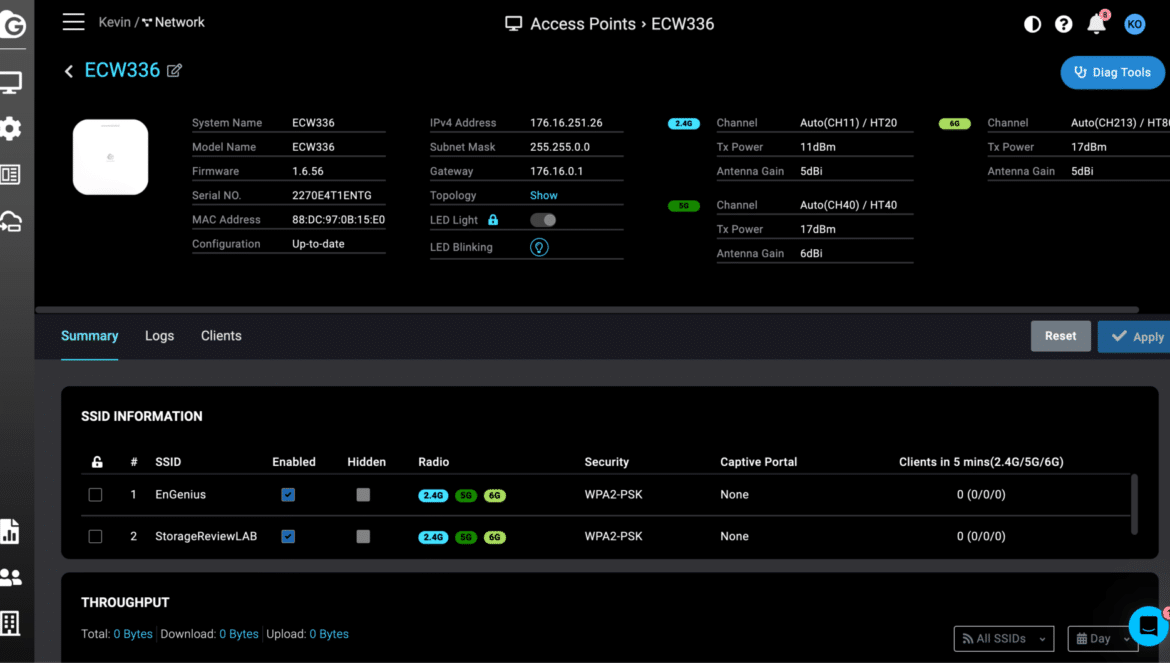Open the monitor devices sidebar icon

[x=10, y=82]
